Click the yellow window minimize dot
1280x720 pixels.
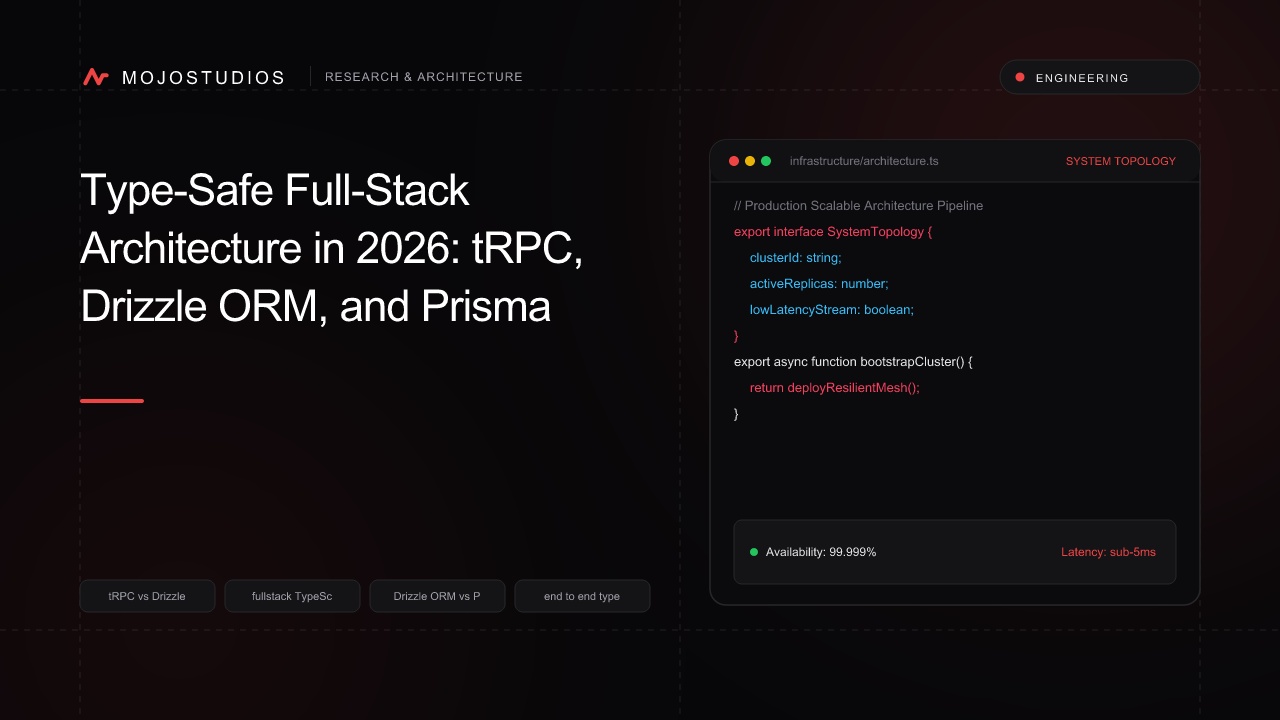click(x=750, y=161)
